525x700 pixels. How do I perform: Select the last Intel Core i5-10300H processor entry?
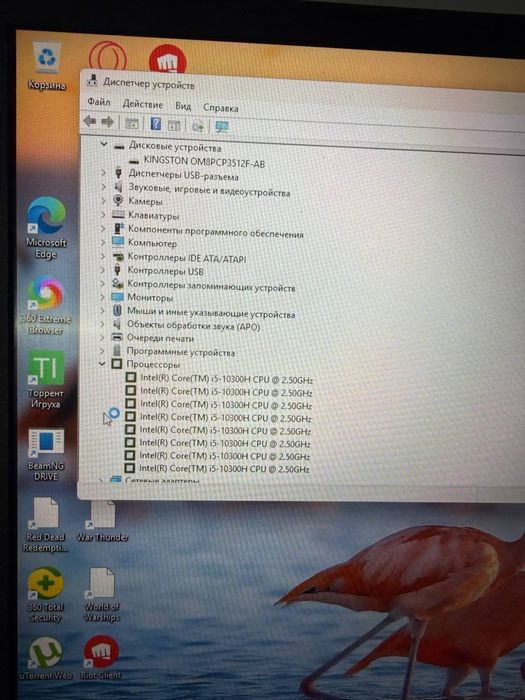[x=224, y=468]
